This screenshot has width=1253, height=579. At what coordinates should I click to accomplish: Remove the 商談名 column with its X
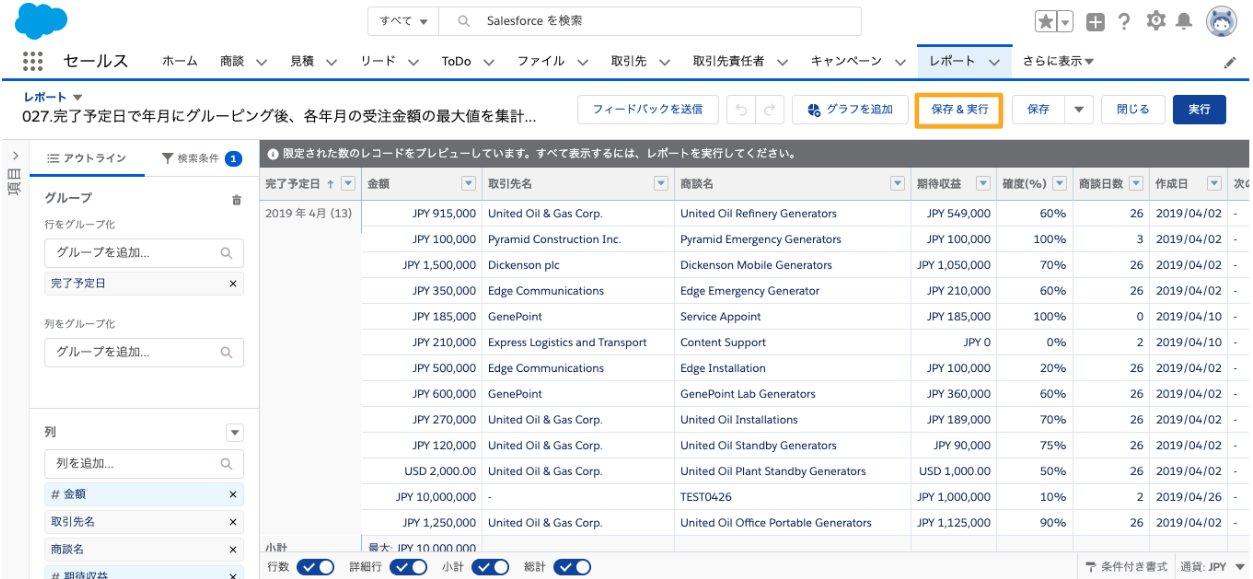click(x=233, y=550)
